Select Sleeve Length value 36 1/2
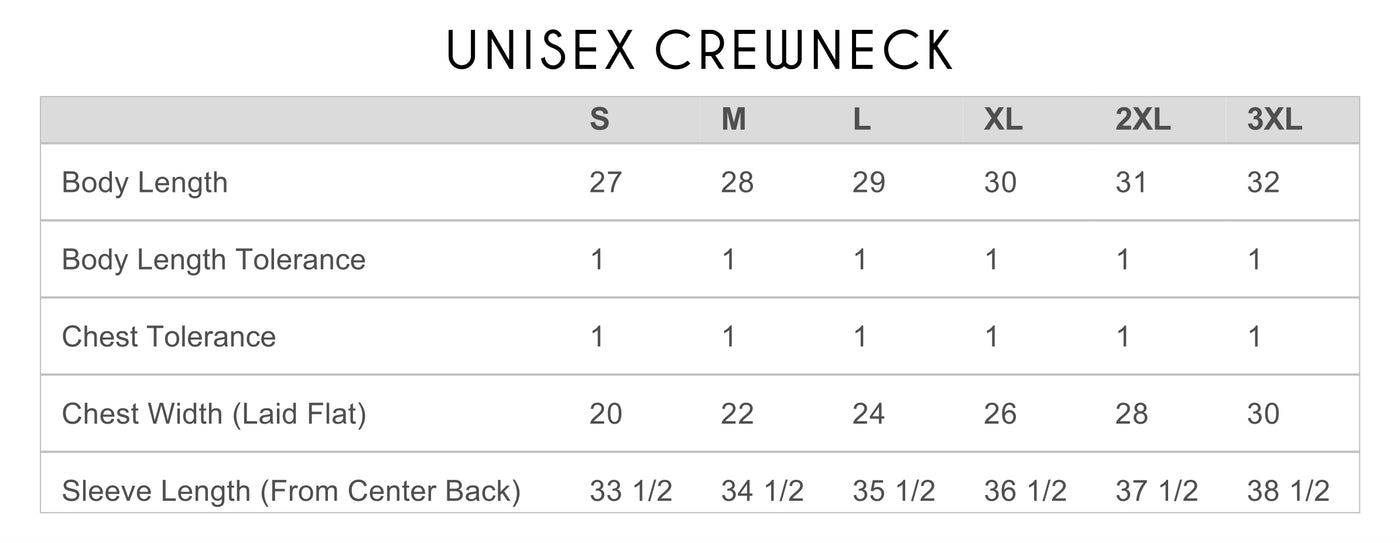The height and width of the screenshot is (543, 1400). point(1025,492)
